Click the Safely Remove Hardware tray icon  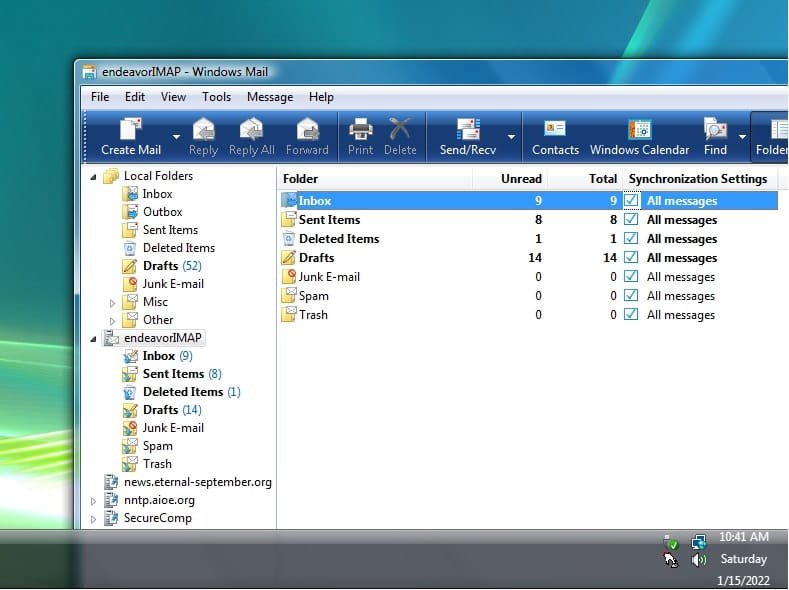tap(671, 542)
